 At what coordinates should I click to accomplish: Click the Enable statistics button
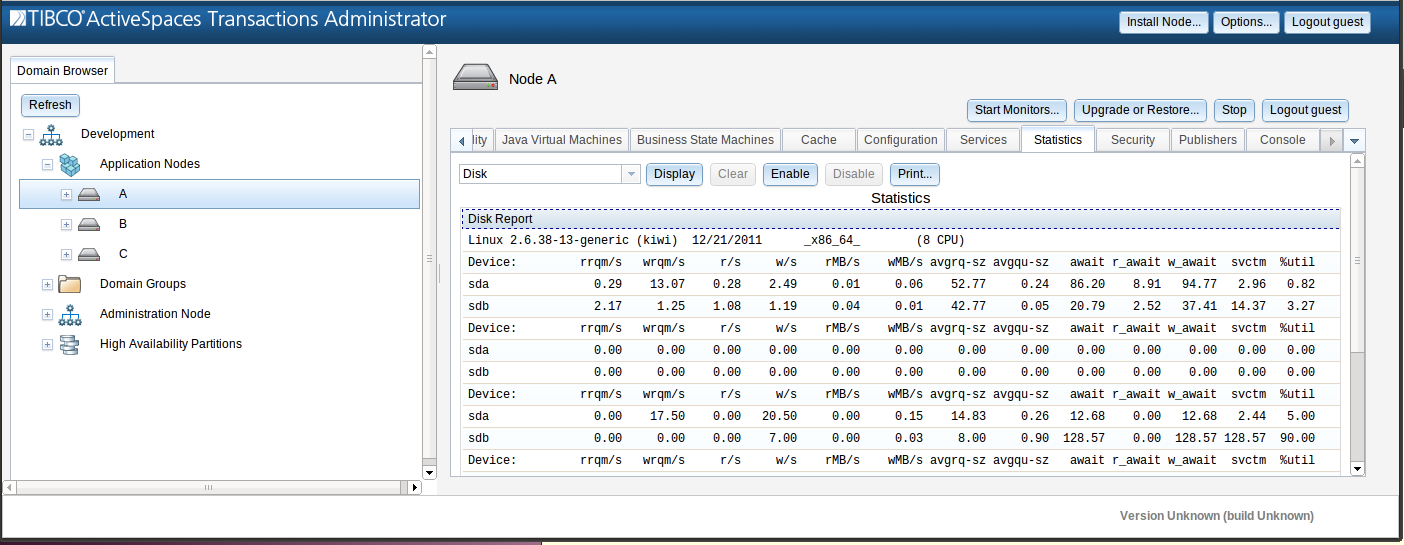790,174
